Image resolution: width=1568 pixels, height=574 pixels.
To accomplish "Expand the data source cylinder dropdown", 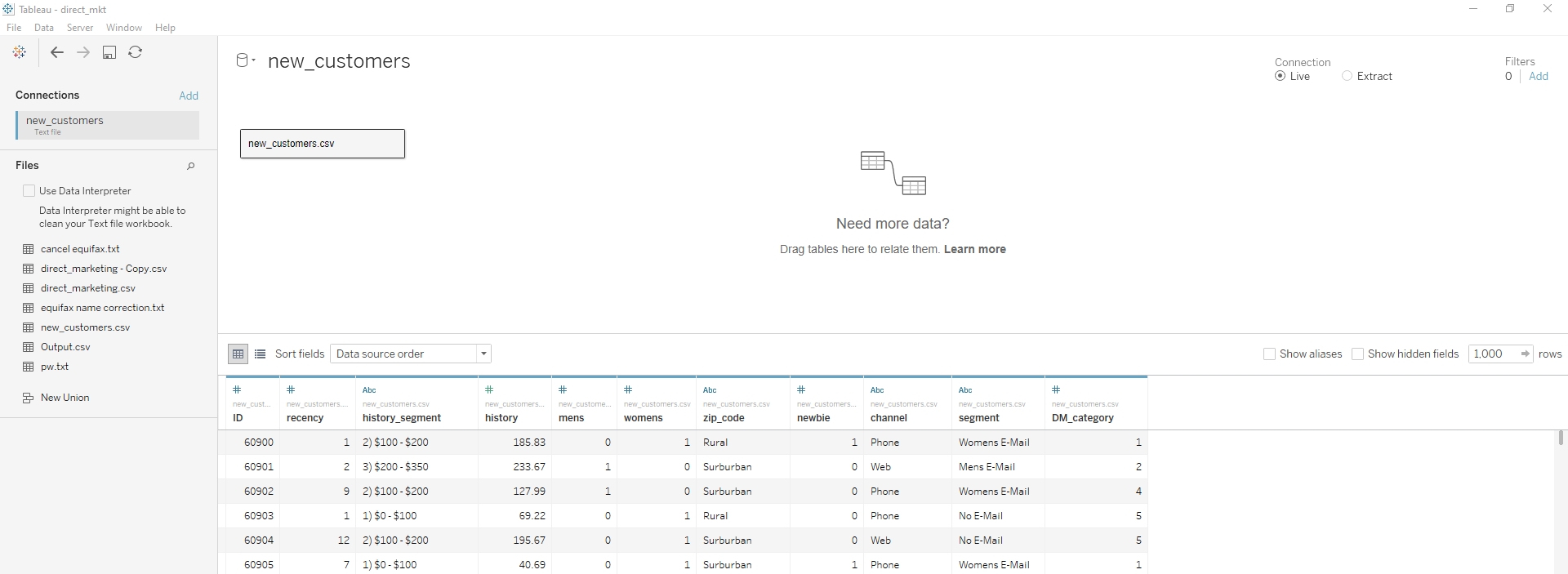I will [245, 60].
